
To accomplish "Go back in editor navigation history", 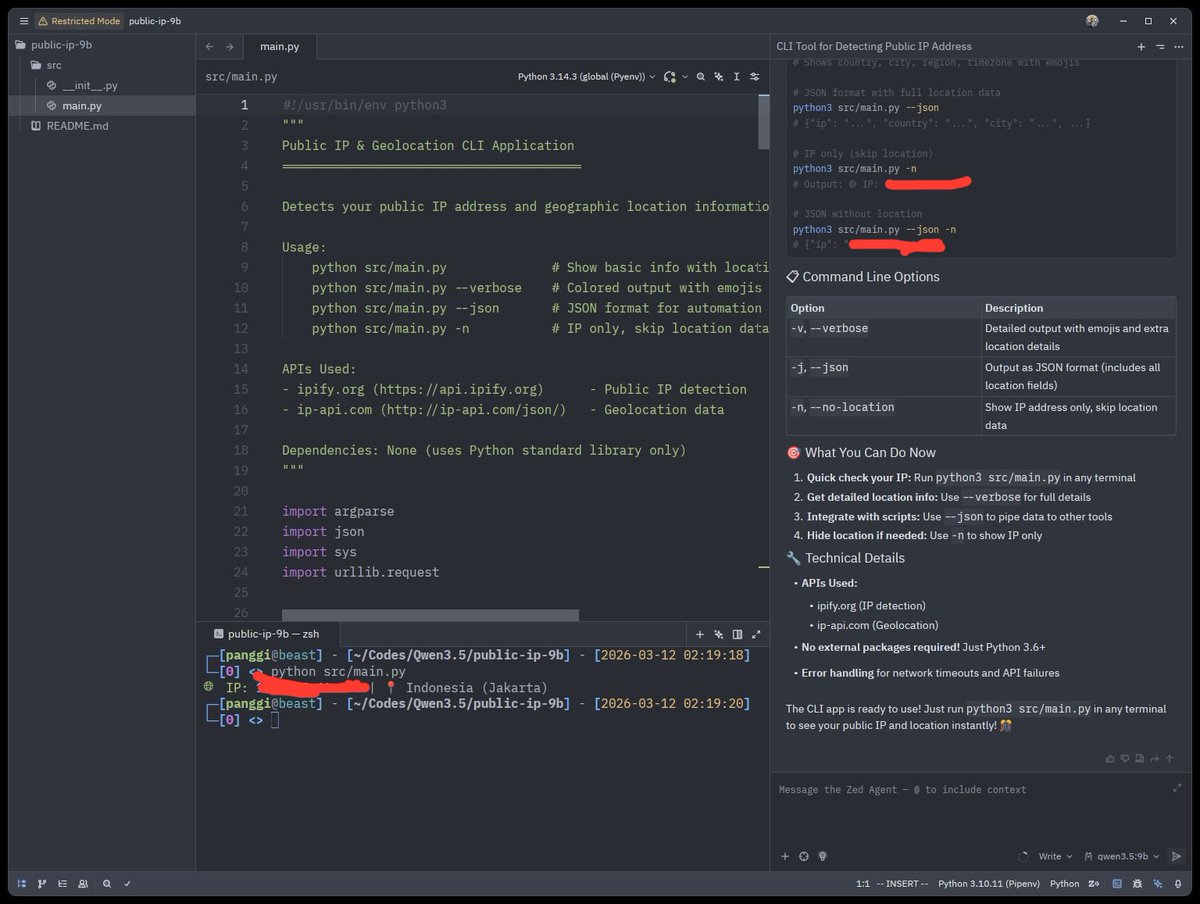I will (x=209, y=46).
